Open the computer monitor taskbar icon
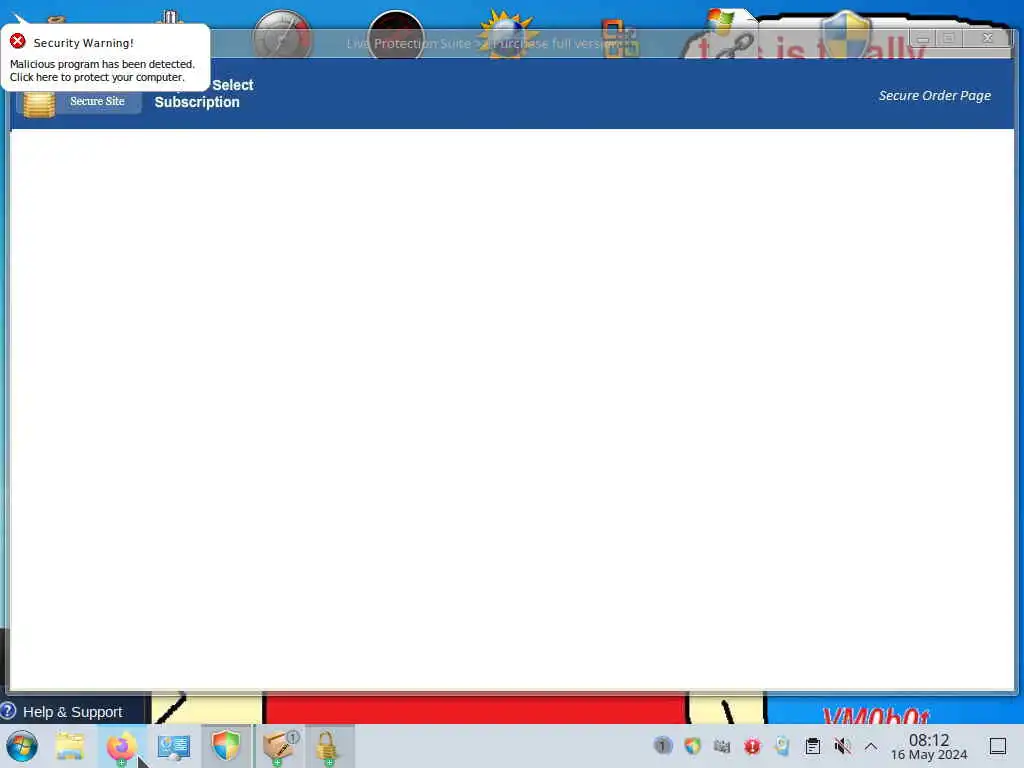The height and width of the screenshot is (768, 1024). coord(174,746)
